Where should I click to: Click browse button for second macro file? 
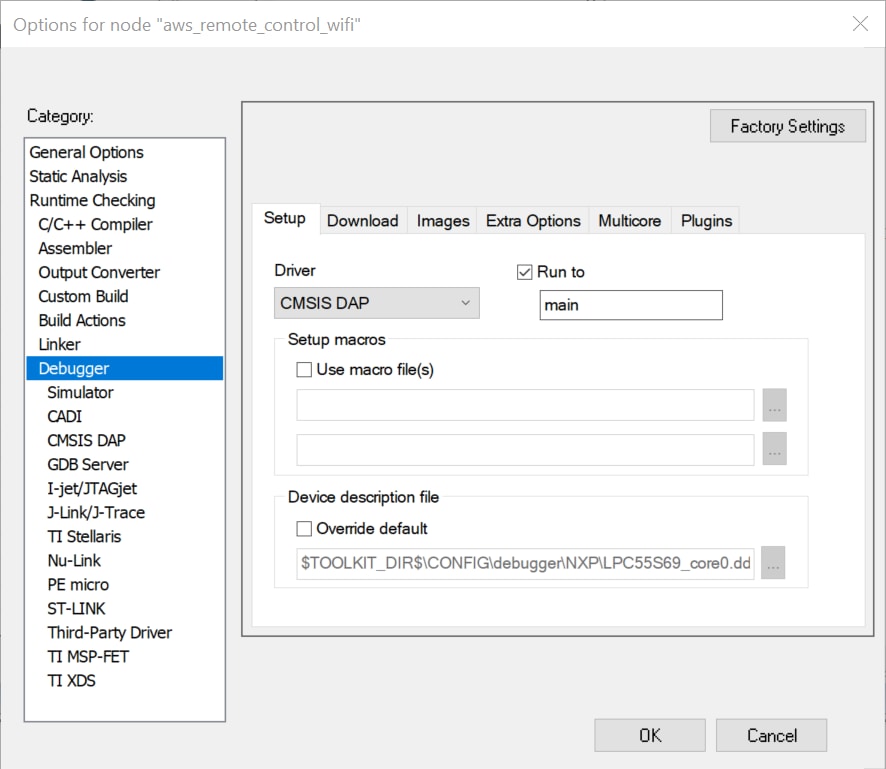[774, 450]
